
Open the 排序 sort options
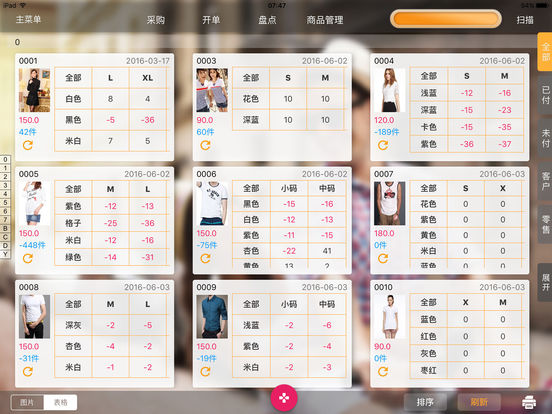[x=425, y=402]
